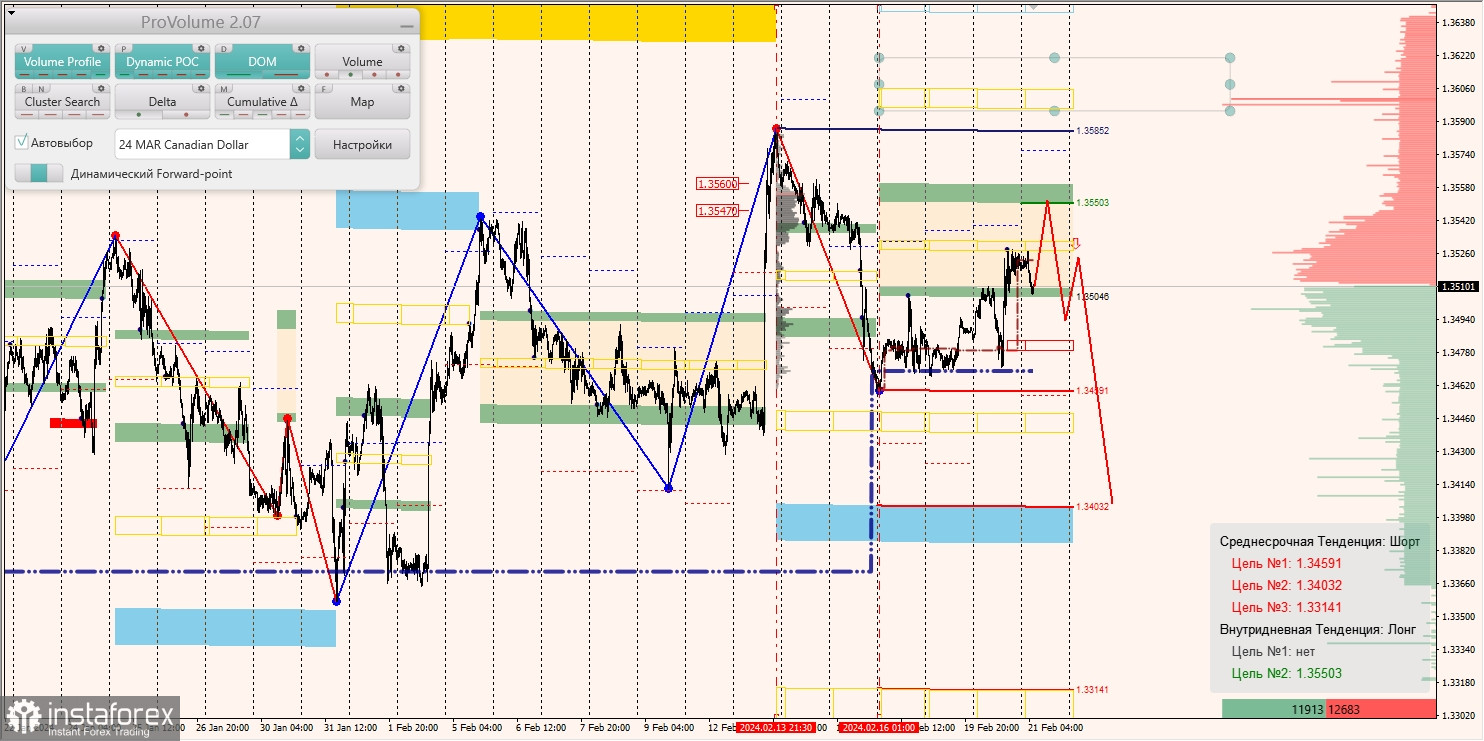Click the D hotkey badge on DOM
This screenshot has height=741, width=1484.
pos(223,48)
